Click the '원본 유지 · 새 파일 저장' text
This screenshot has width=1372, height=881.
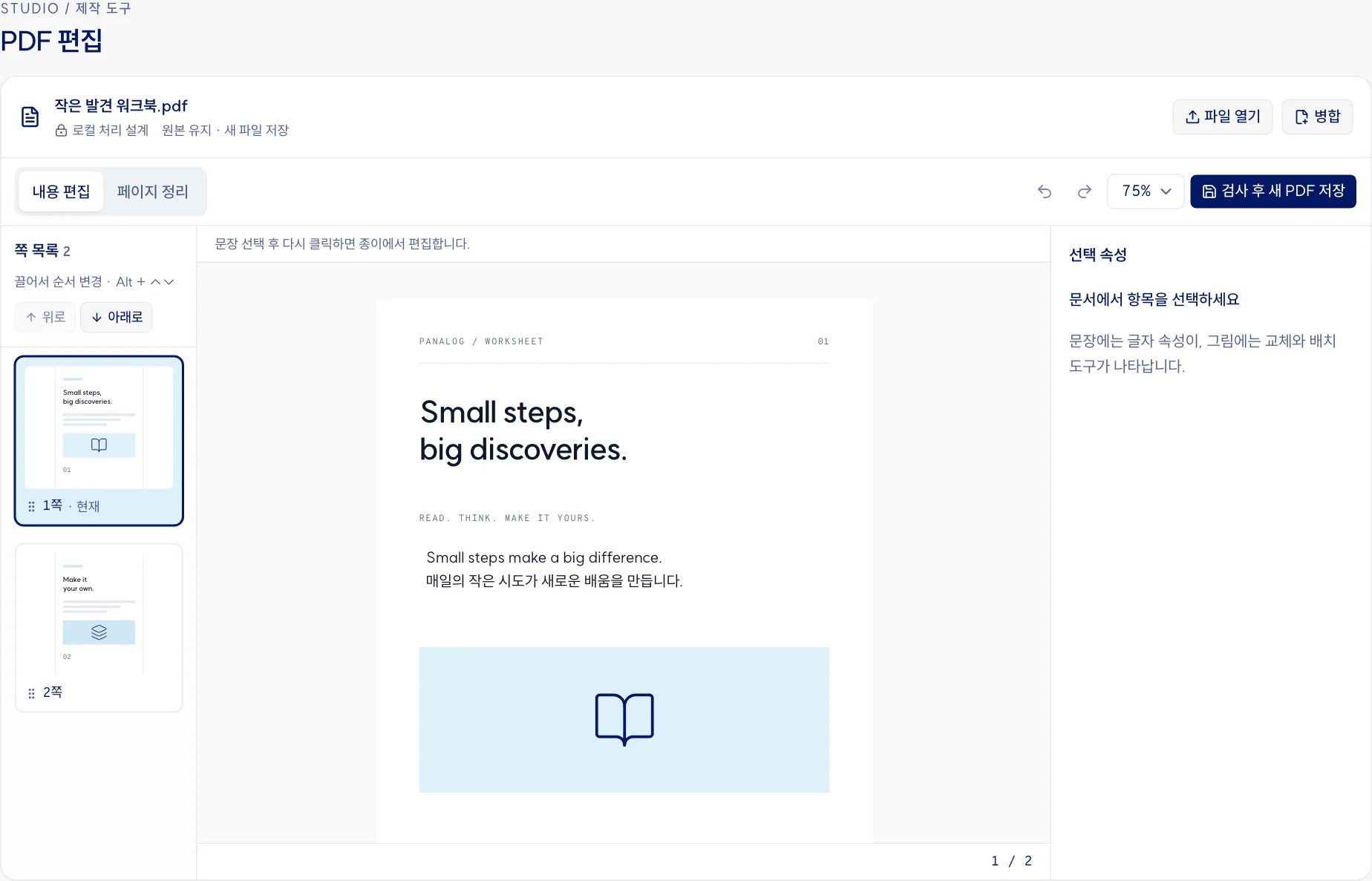pyautogui.click(x=225, y=131)
